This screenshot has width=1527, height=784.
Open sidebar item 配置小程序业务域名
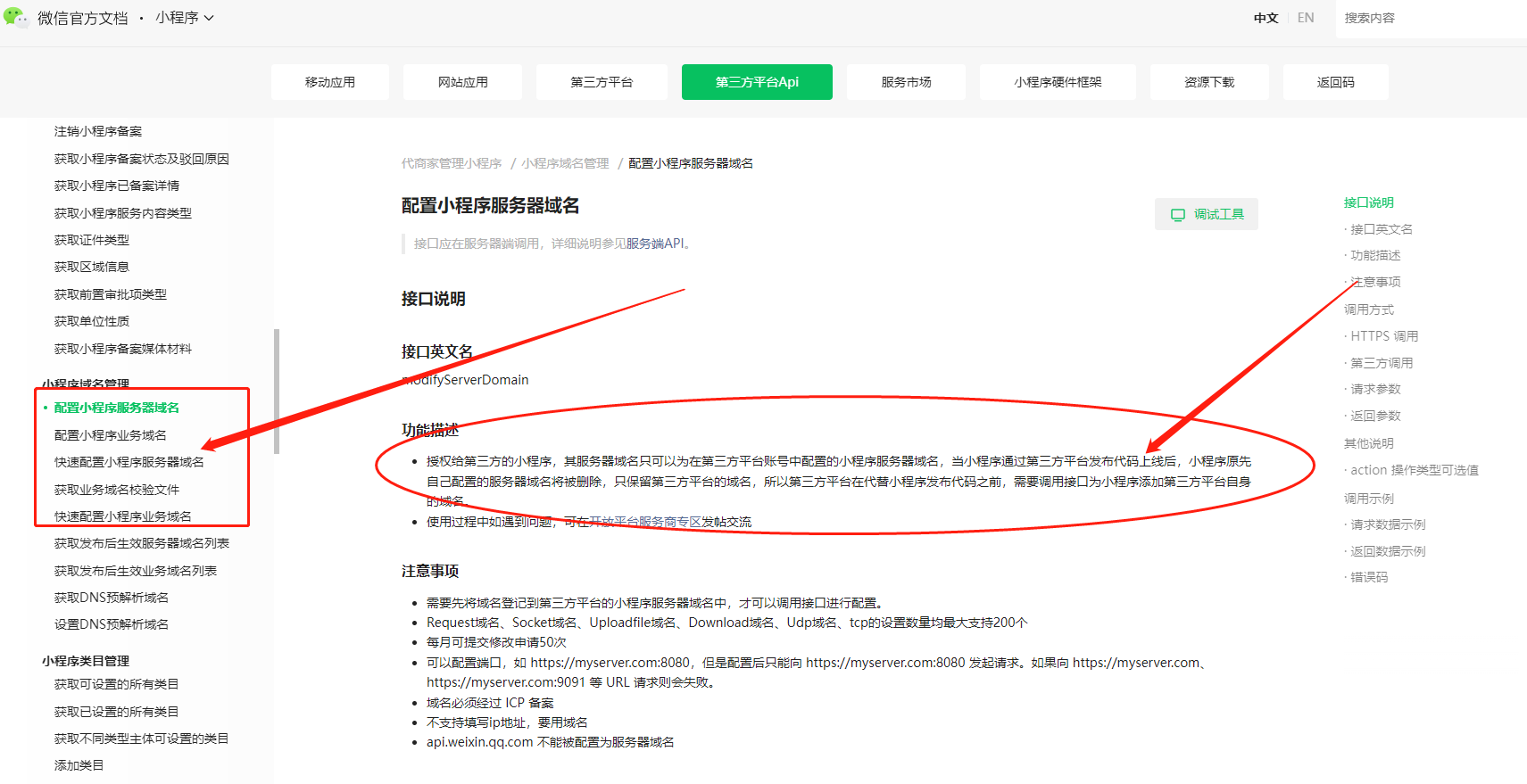click(111, 435)
